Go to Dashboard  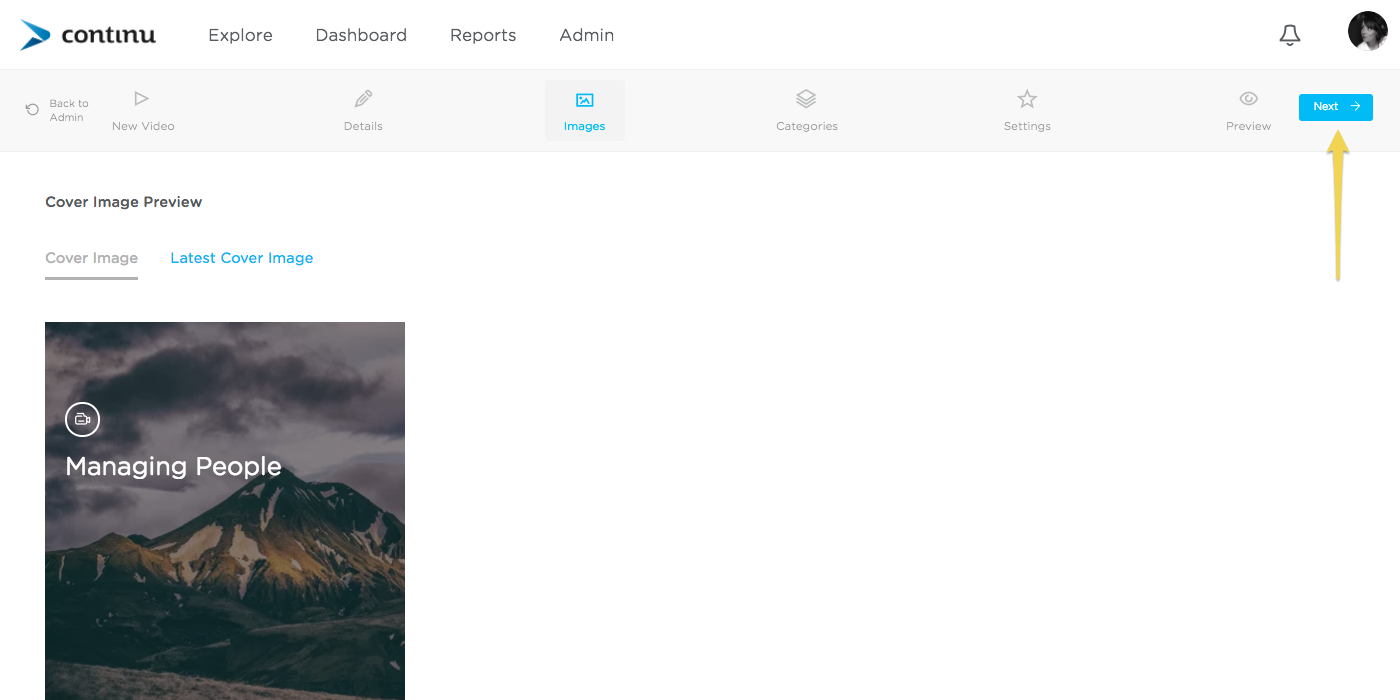361,35
